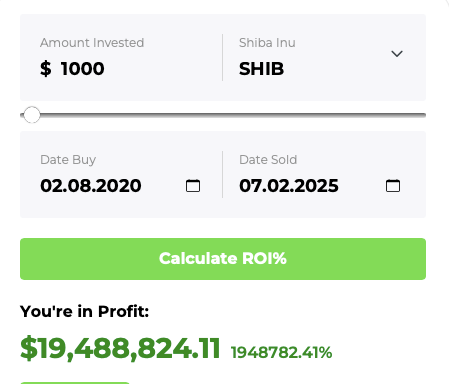Click the Date Sold field 07.02.2025
Viewport: 449px width, 384px height.
pos(289,186)
